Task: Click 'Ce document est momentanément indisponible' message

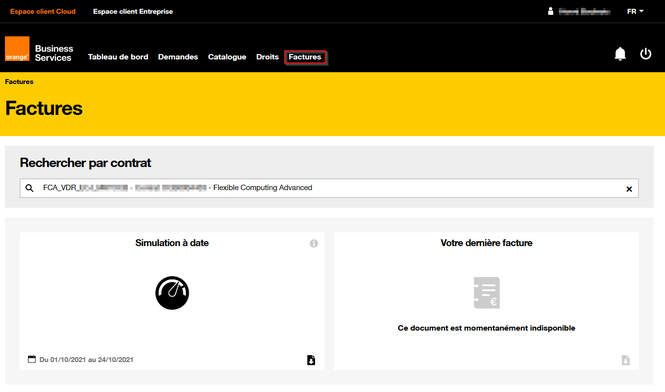Action: 486,328
